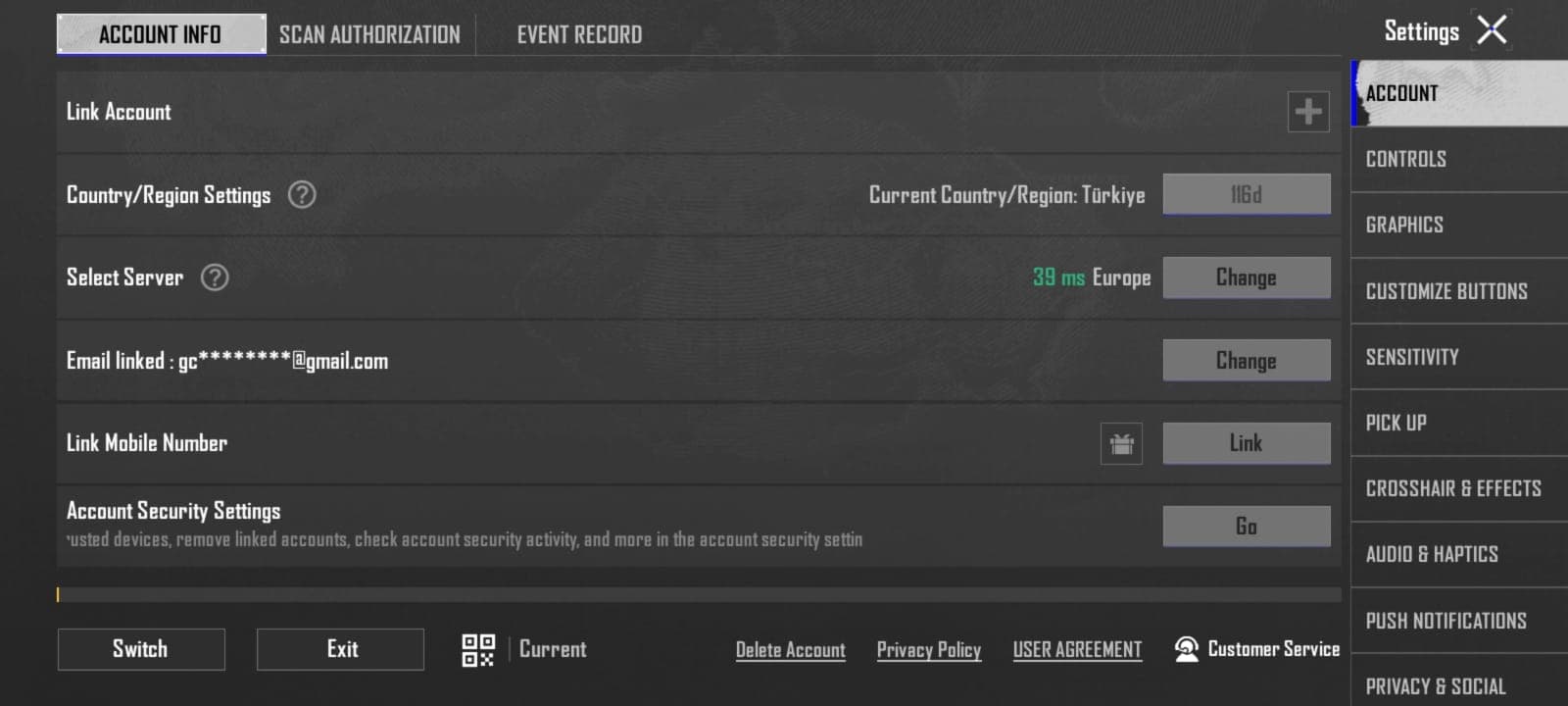Open the User Agreement link
This screenshot has width=1568, height=706.
click(1077, 650)
